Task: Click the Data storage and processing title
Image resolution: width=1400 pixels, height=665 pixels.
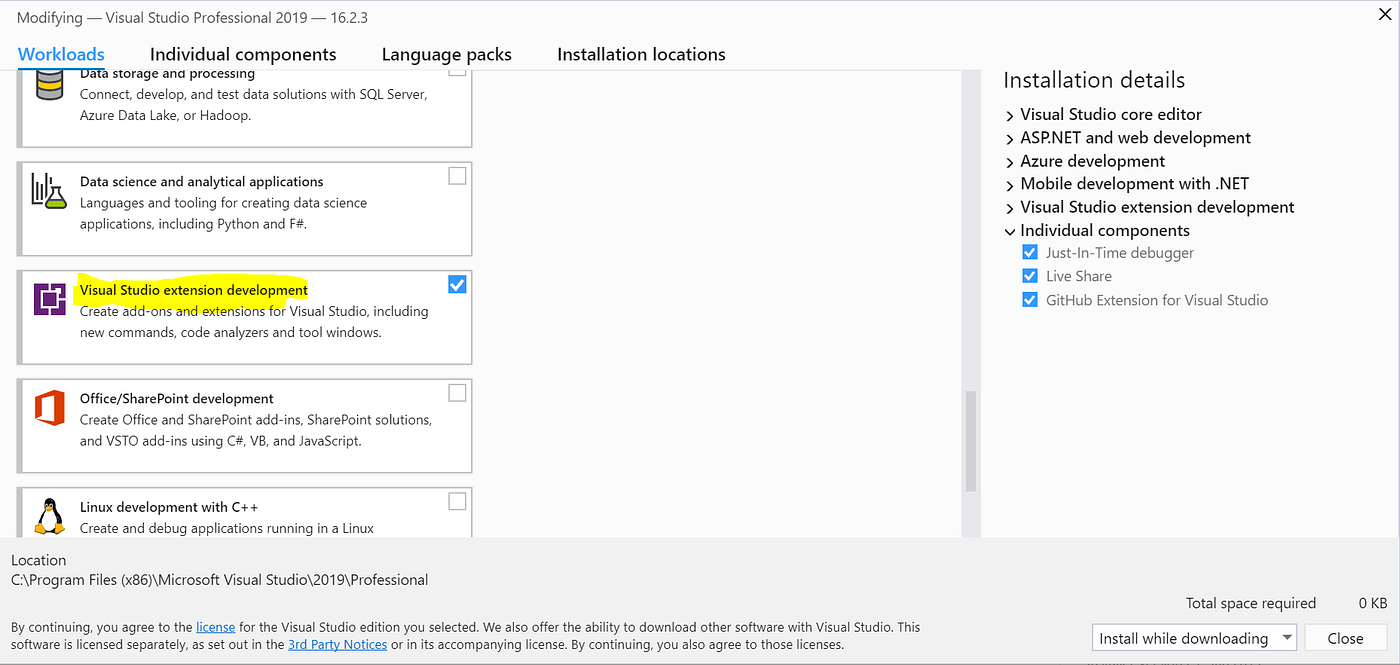Action: (167, 74)
